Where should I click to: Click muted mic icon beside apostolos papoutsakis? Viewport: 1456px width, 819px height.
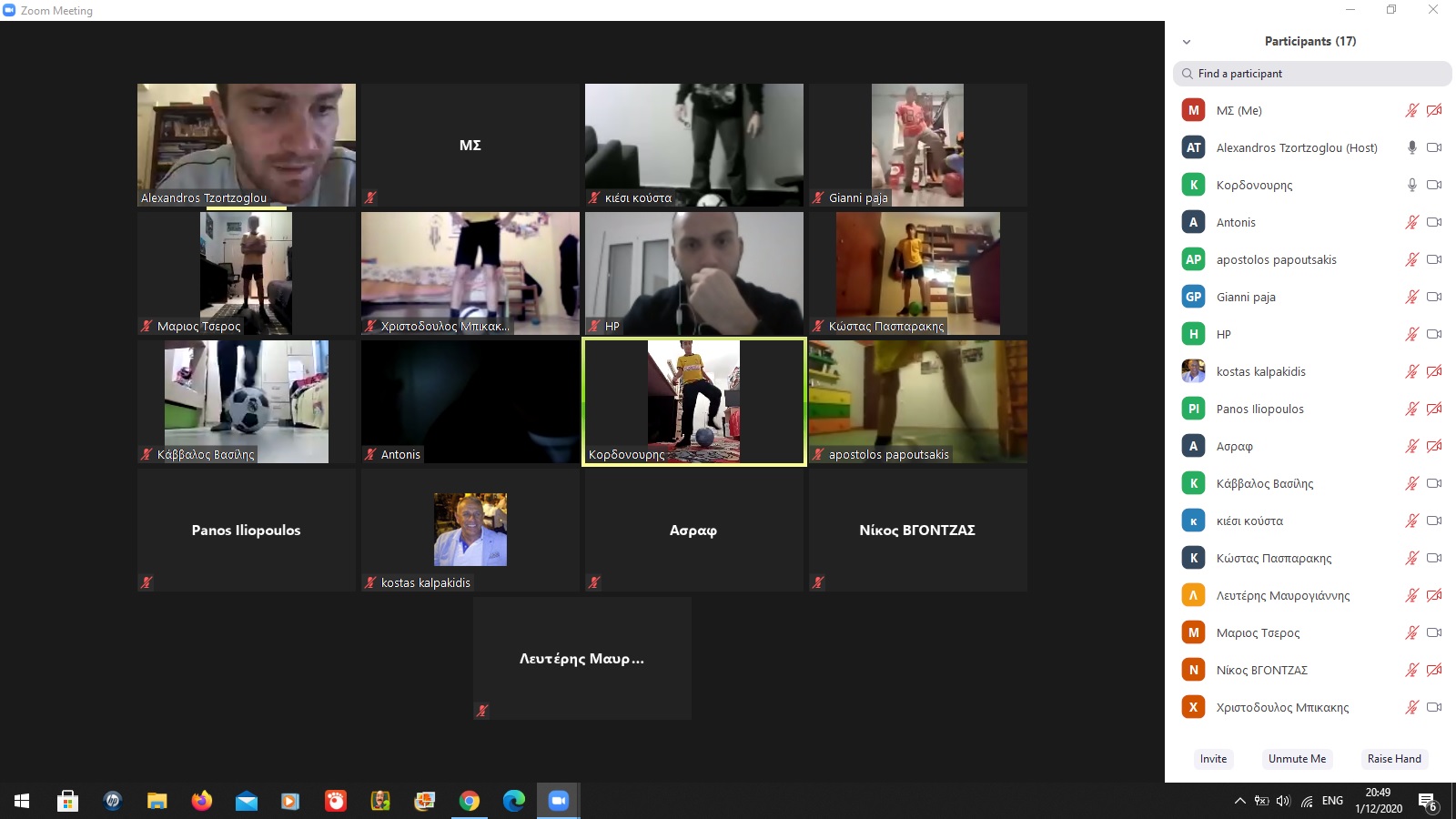pos(1411,259)
